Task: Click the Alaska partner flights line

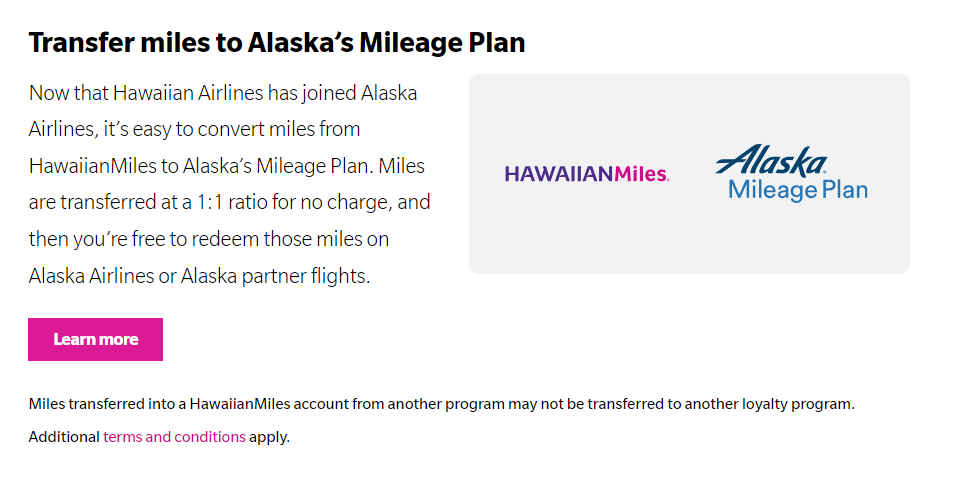Action: [199, 276]
